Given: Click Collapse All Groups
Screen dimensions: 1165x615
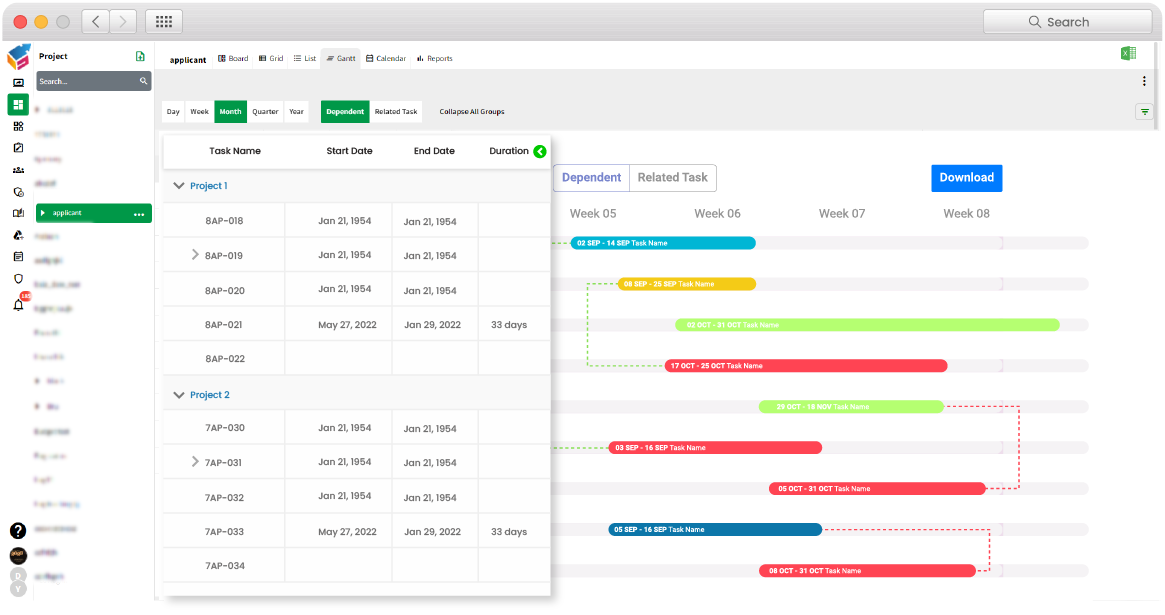Looking at the screenshot, I should click(x=471, y=111).
